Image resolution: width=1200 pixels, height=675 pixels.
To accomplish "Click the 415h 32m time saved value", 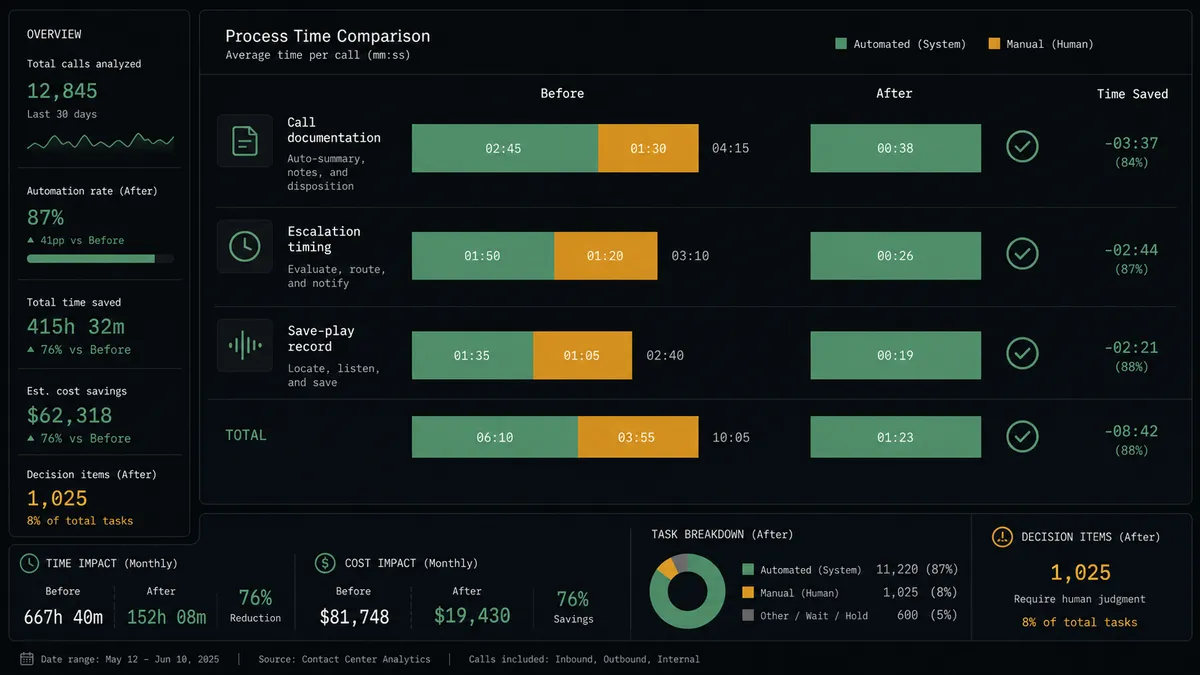I will pos(75,326).
